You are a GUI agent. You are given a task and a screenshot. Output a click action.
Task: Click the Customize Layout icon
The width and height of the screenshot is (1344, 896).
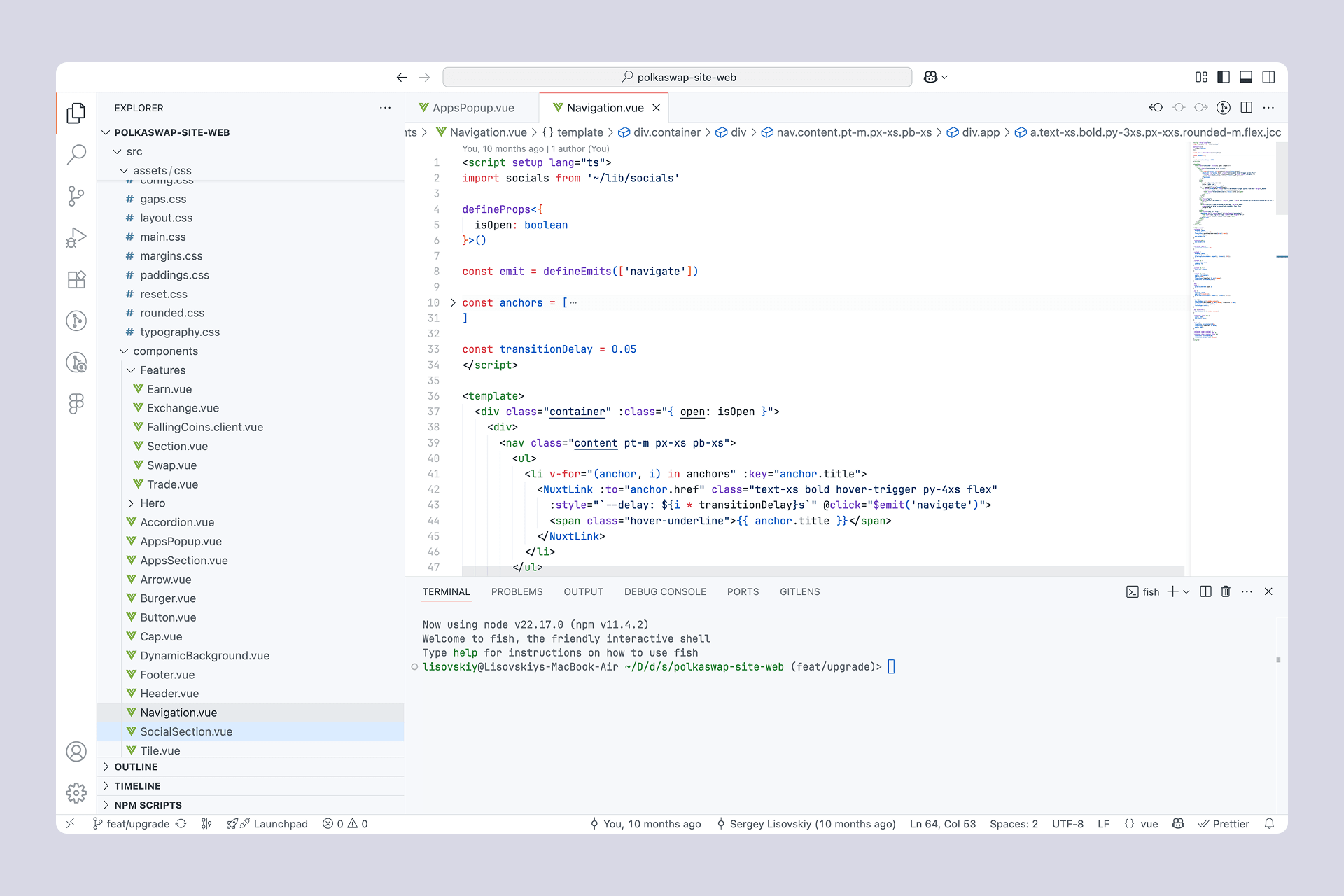tap(1201, 77)
